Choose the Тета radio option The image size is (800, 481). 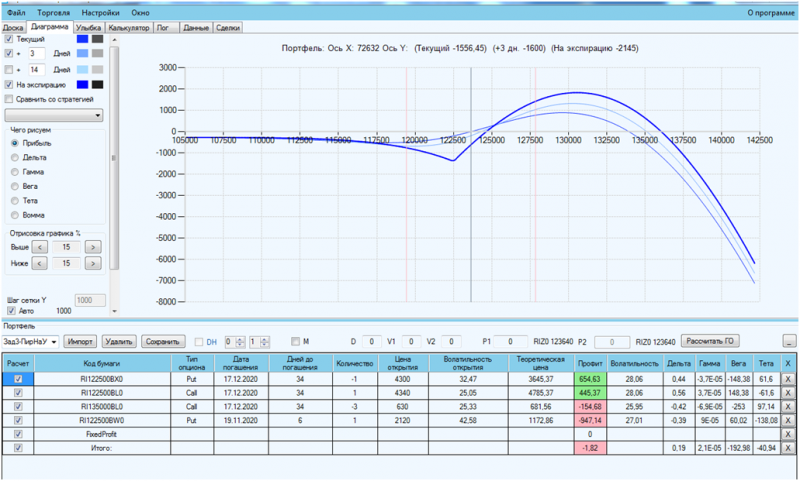coord(15,200)
